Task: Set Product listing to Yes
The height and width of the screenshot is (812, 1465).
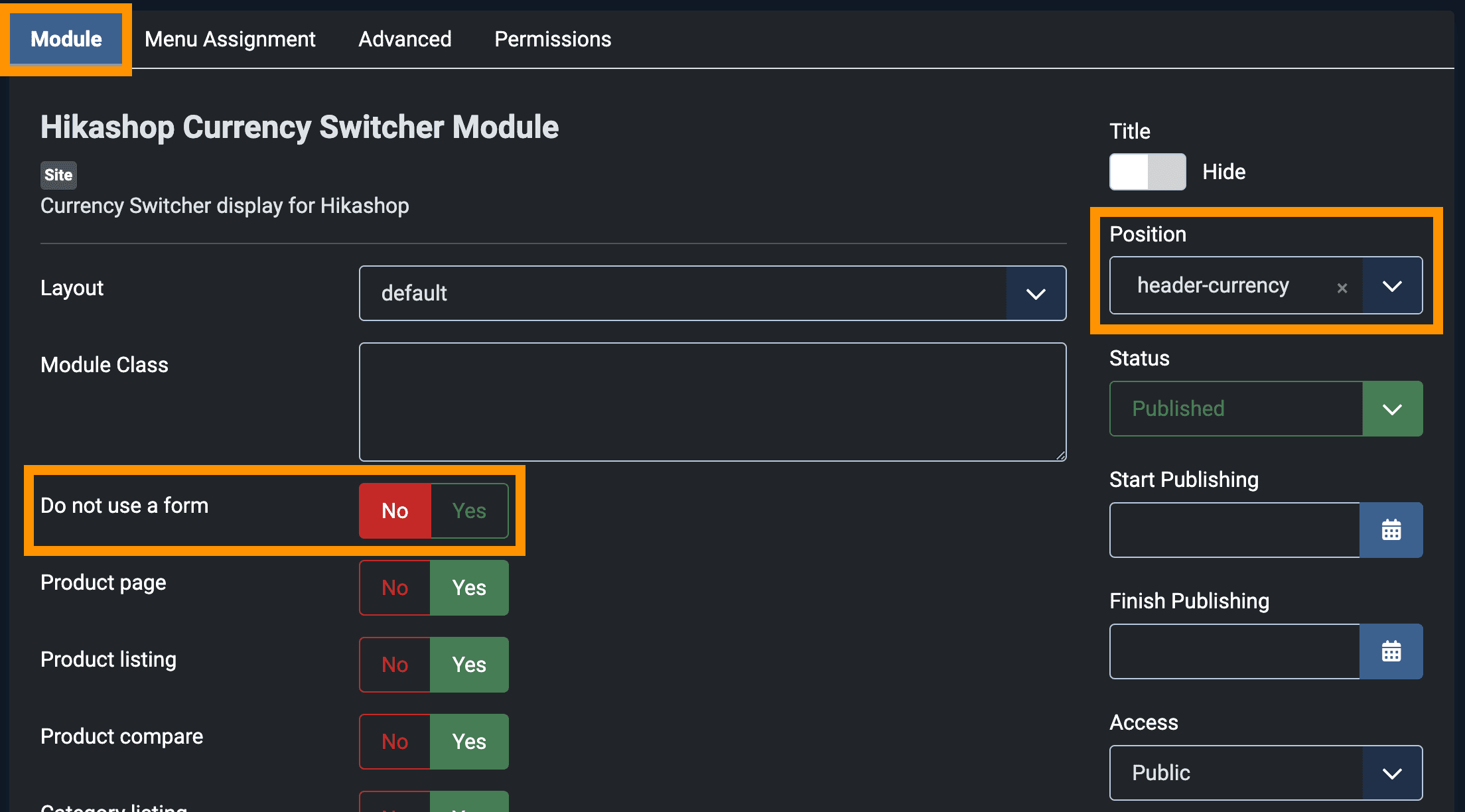Action: [x=470, y=665]
